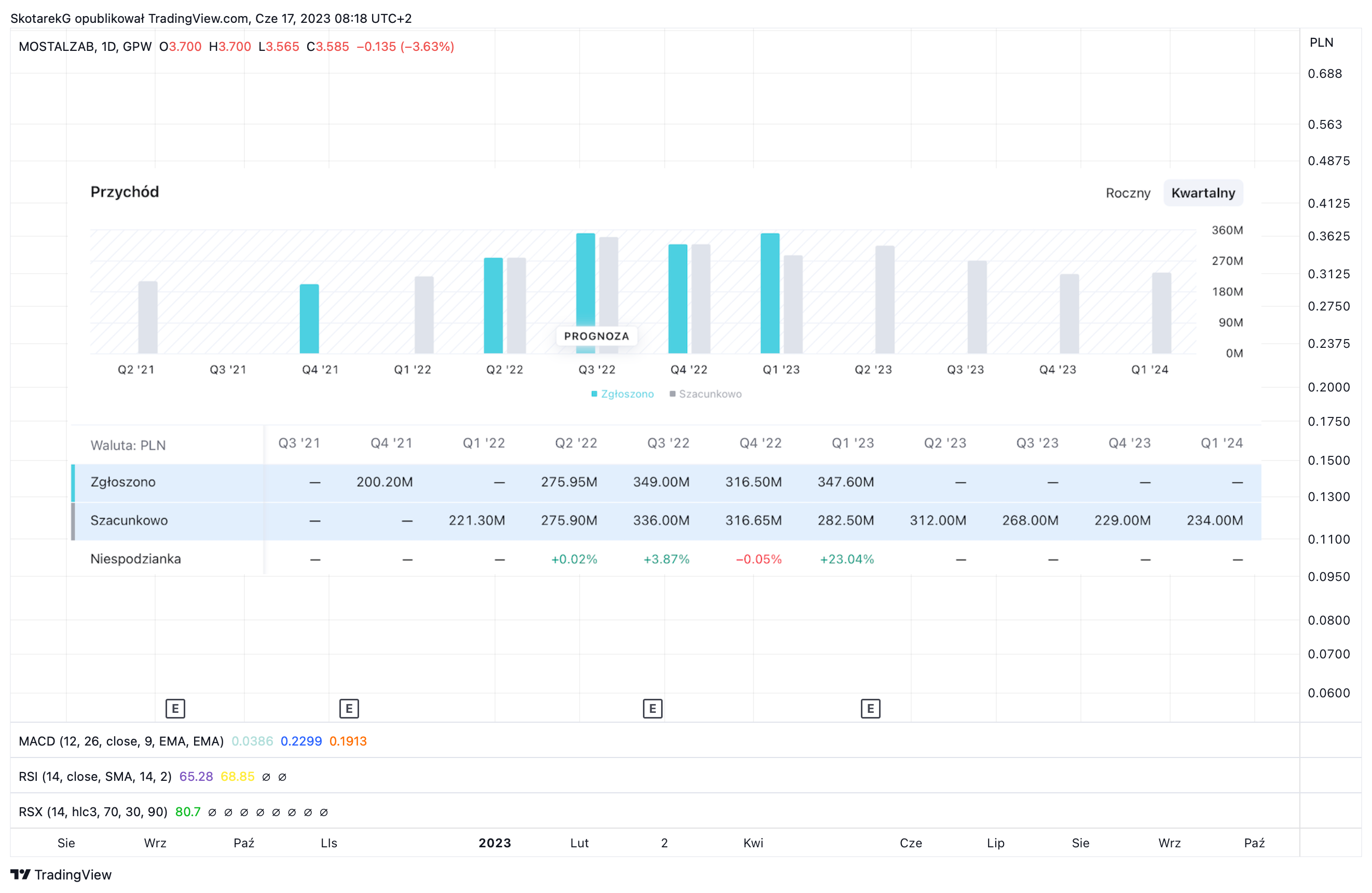Click the +3.87% surprise value
This screenshot has height=893, width=1372.
666,559
